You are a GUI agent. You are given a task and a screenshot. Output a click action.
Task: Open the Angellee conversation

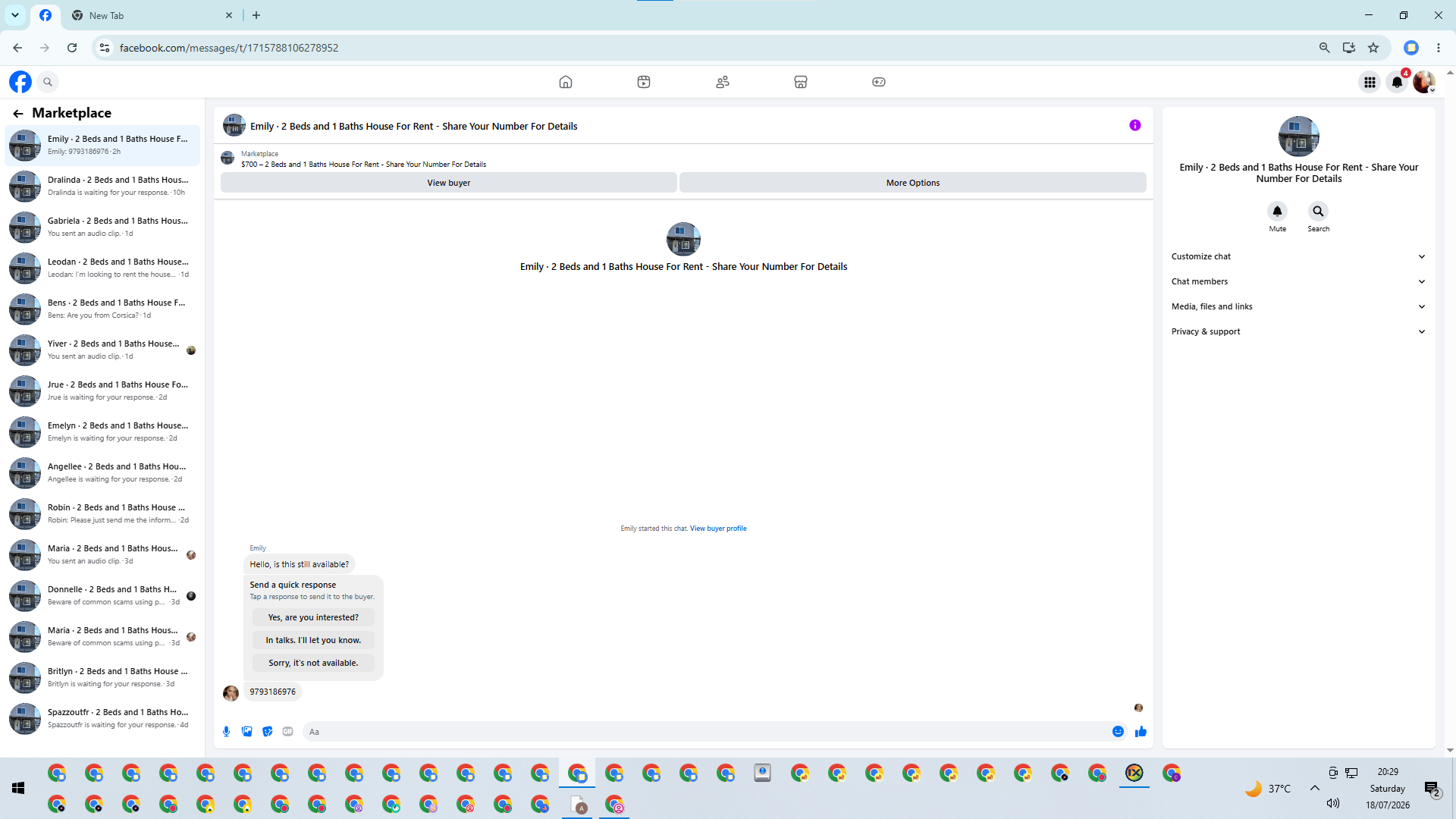[102, 472]
